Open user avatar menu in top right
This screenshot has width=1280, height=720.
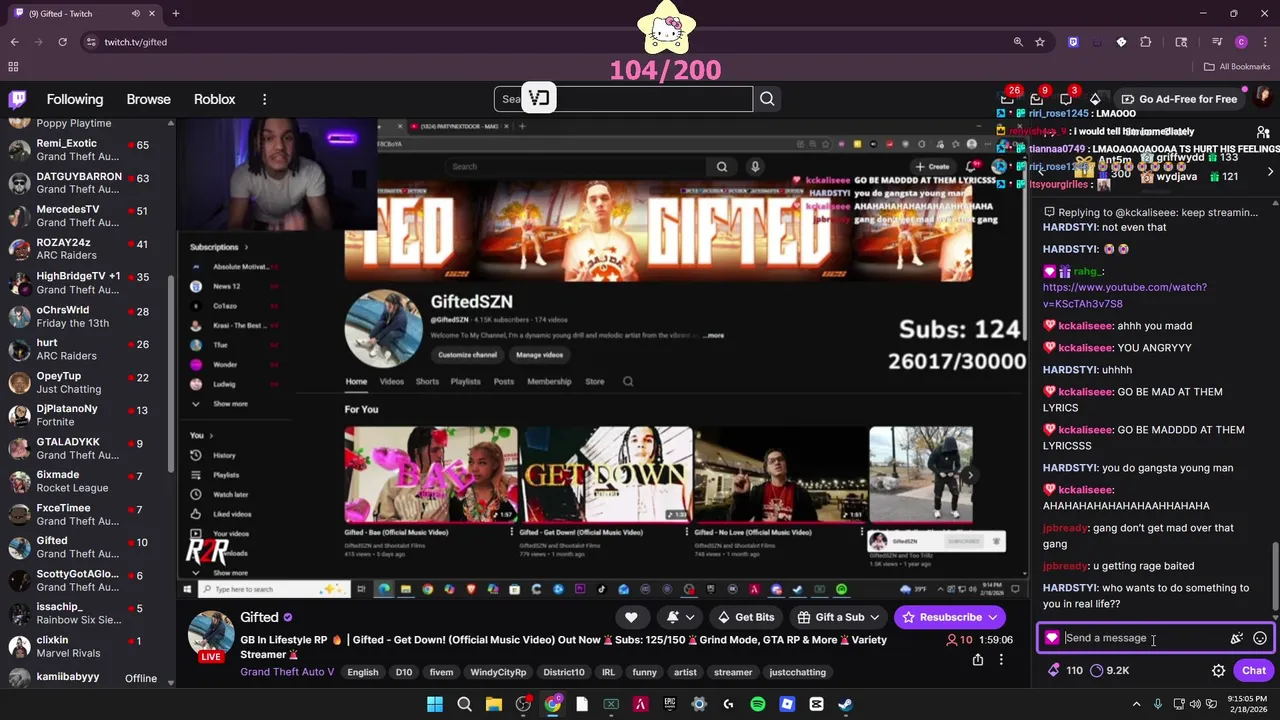click(1262, 99)
